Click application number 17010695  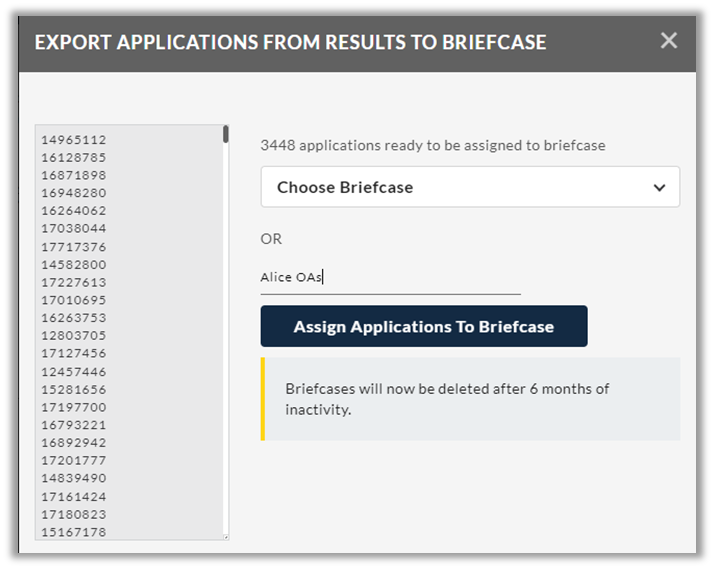click(x=74, y=300)
